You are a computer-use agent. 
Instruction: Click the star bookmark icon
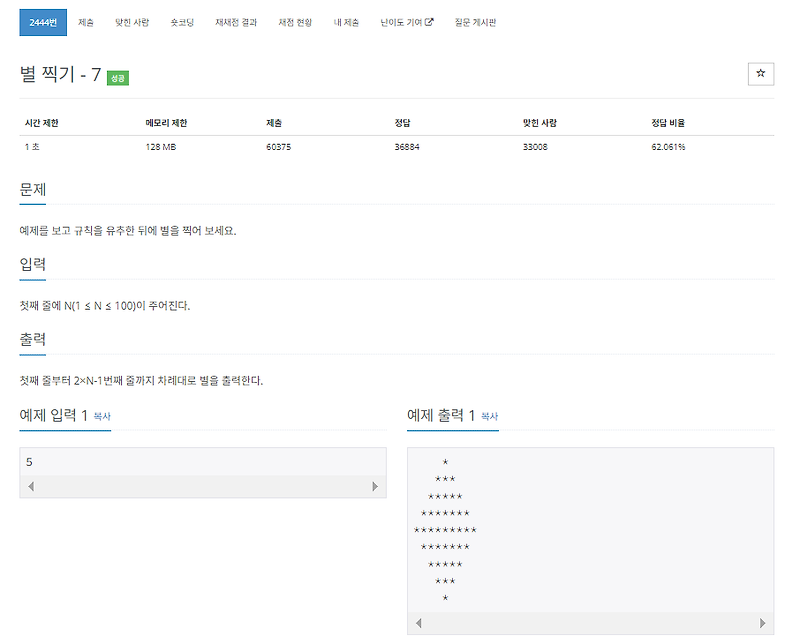(x=761, y=73)
